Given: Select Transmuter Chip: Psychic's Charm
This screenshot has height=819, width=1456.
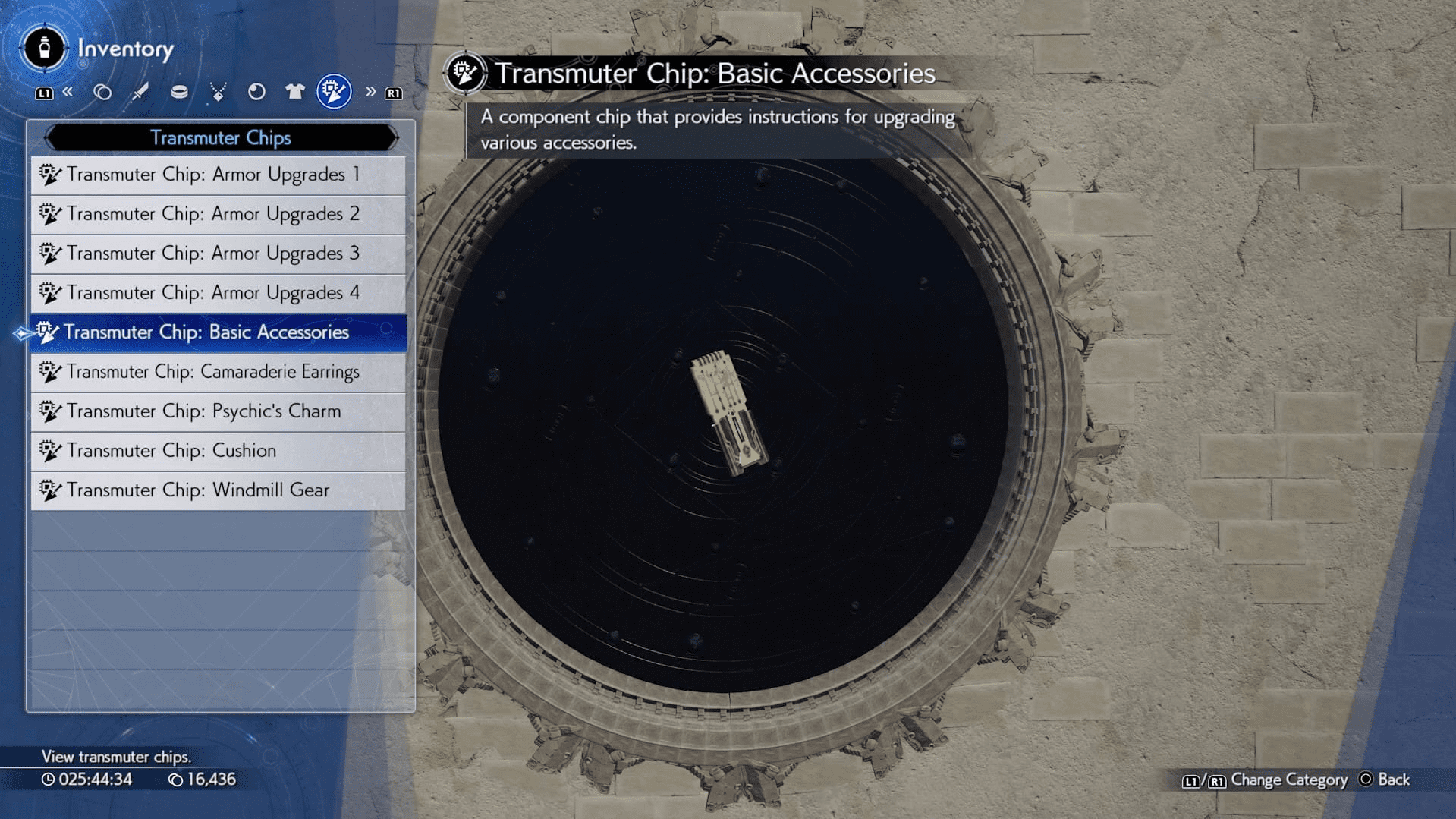Looking at the screenshot, I should pyautogui.click(x=219, y=411).
